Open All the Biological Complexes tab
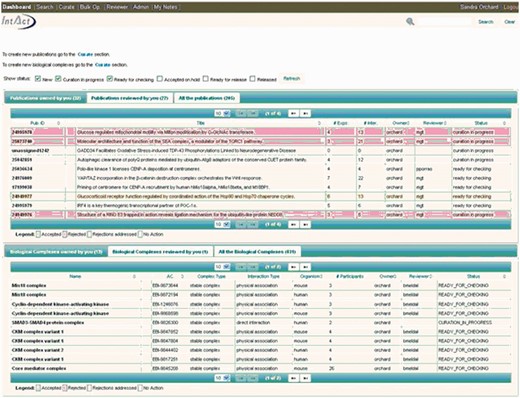 257,252
